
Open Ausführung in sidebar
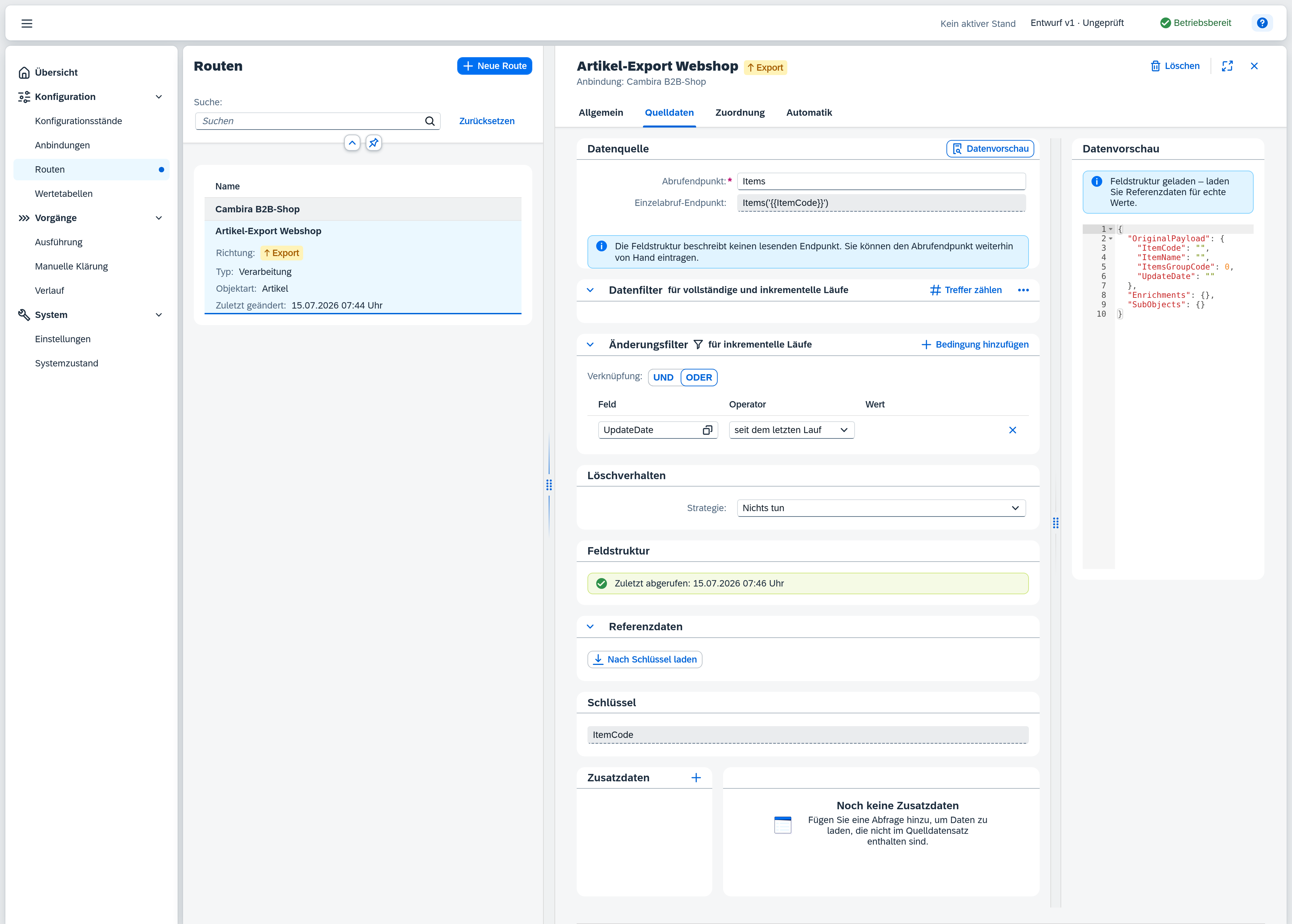tap(91, 242)
